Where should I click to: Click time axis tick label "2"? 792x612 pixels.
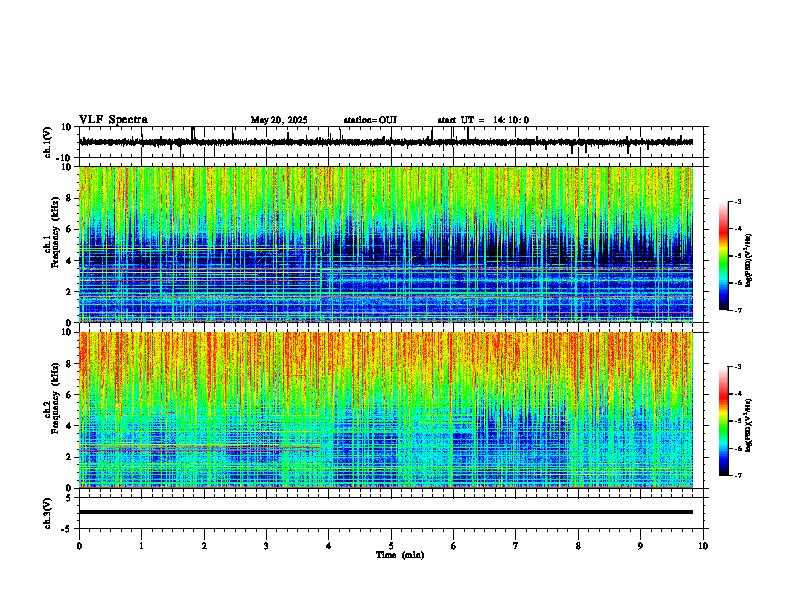point(204,546)
